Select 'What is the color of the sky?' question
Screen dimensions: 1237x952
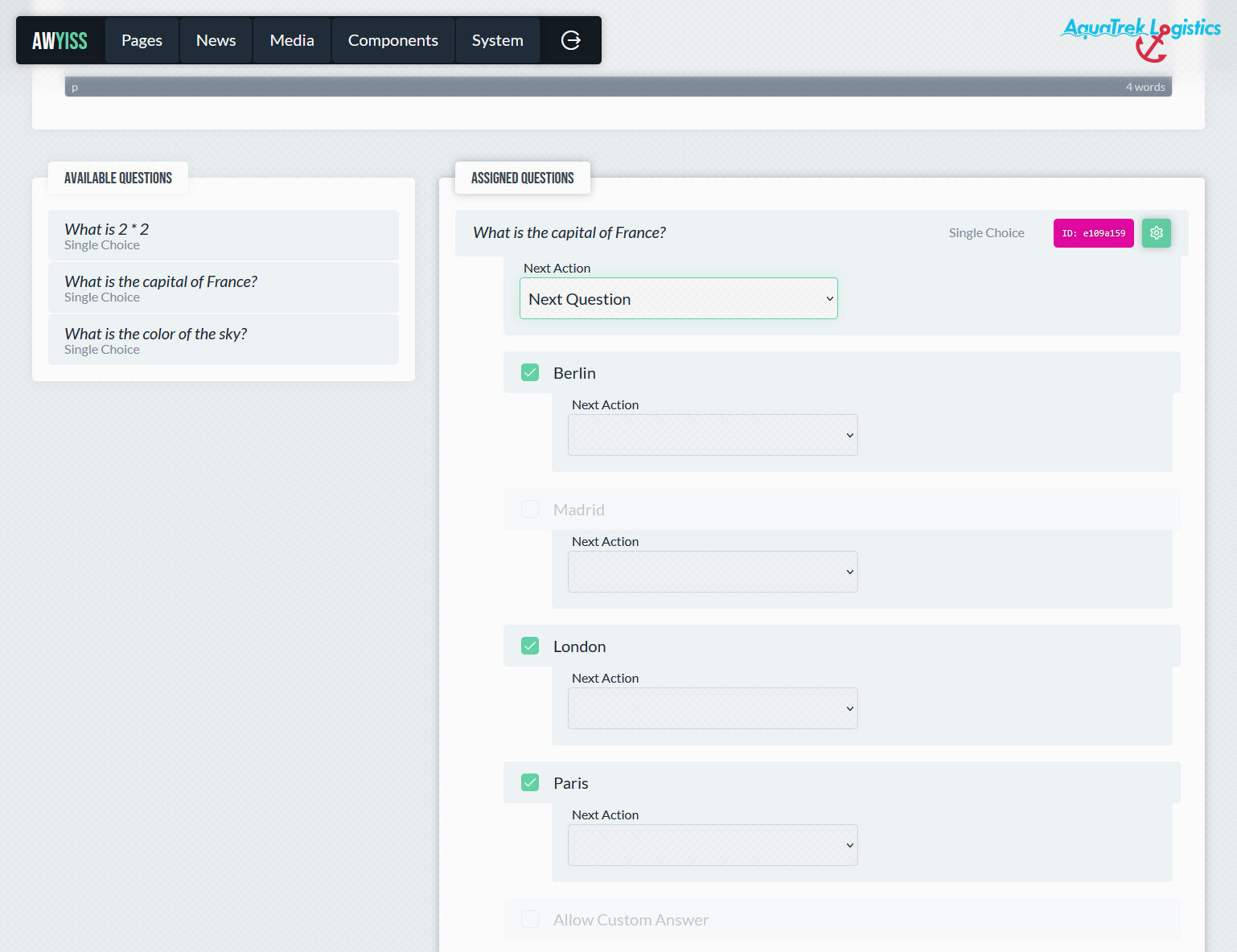pyautogui.click(x=223, y=340)
